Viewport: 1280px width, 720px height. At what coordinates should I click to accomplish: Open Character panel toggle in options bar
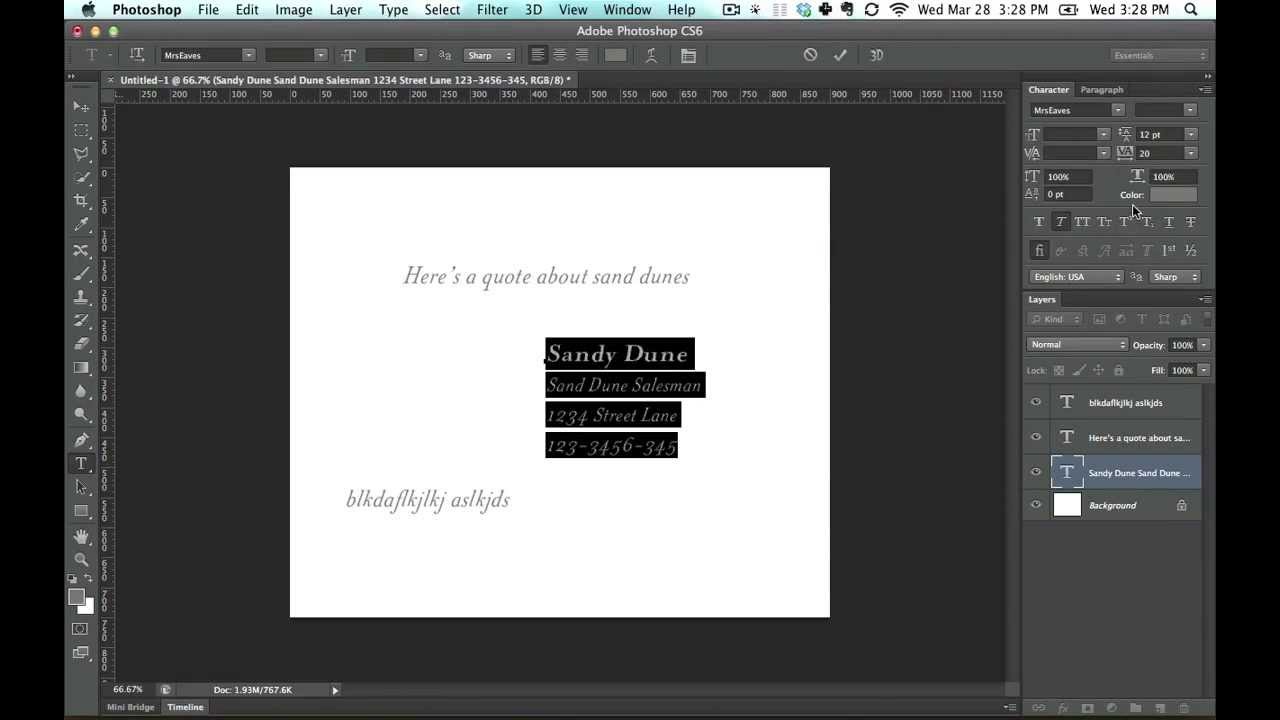pos(688,55)
